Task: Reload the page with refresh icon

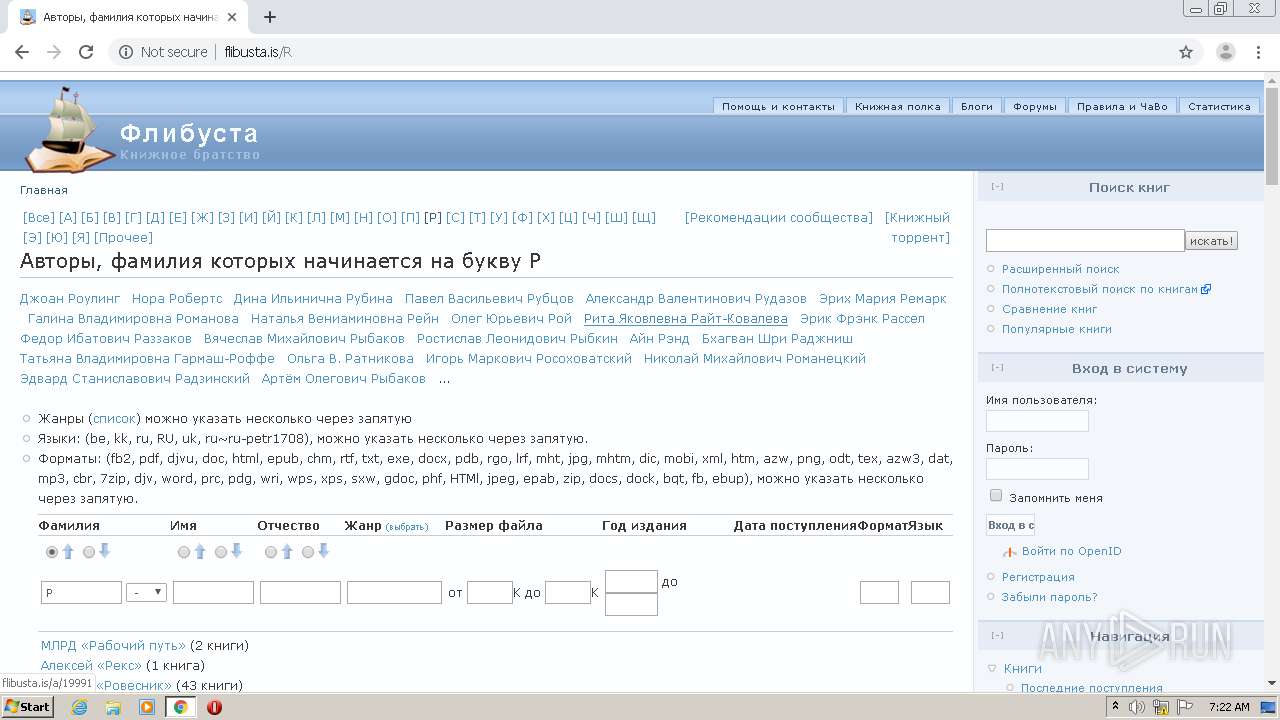Action: (x=86, y=52)
